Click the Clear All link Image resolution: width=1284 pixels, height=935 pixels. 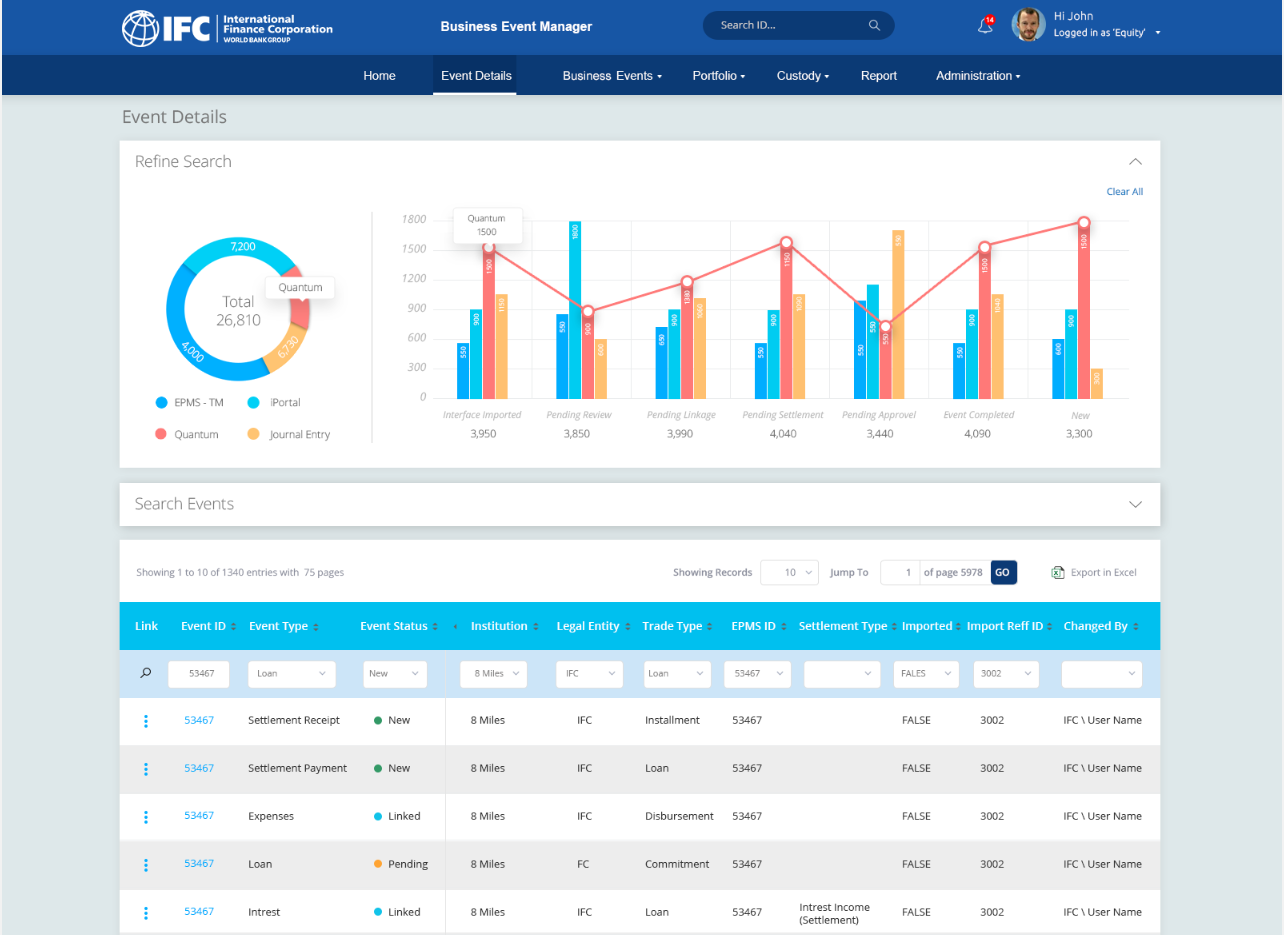click(1124, 192)
